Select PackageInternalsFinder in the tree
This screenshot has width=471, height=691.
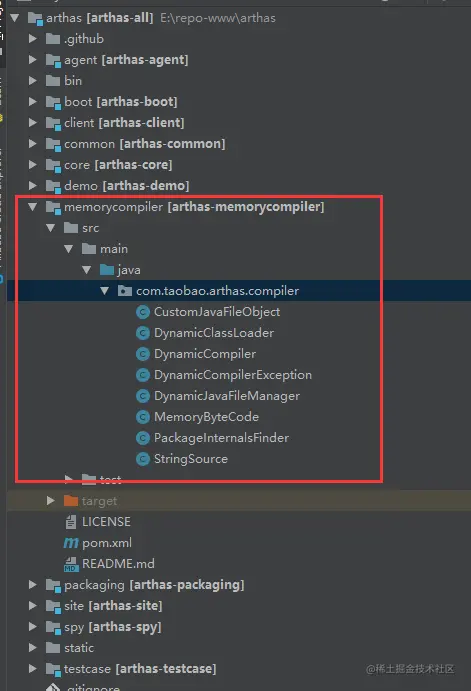coord(221,438)
